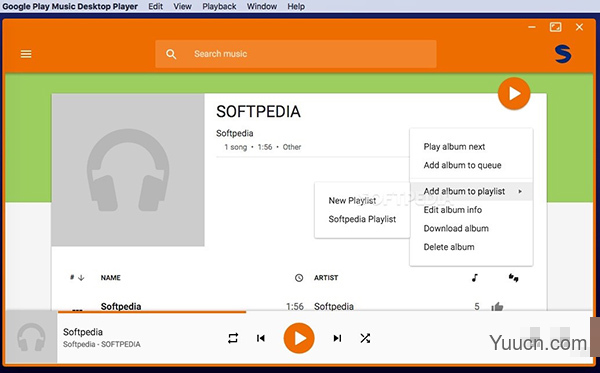The height and width of the screenshot is (373, 600).
Task: Sort by NAME column header
Action: click(111, 278)
